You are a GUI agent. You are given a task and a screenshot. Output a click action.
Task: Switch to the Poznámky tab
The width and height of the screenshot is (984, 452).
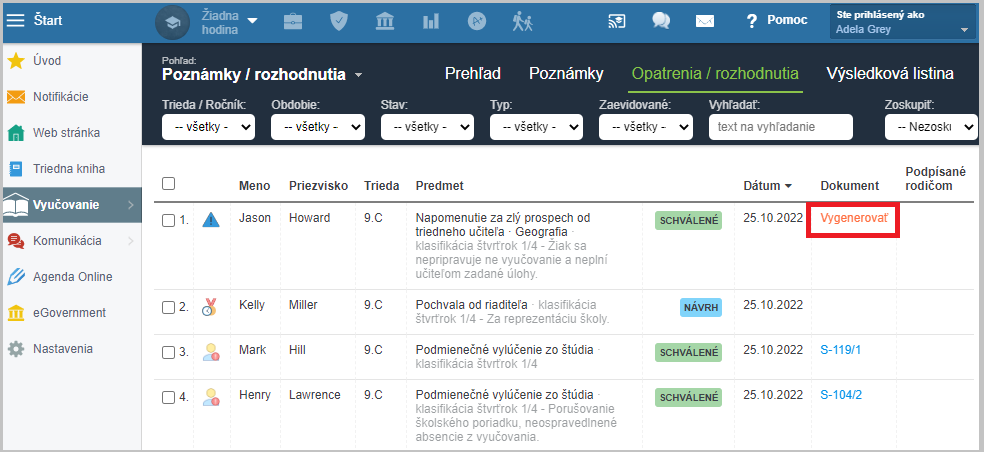point(566,73)
